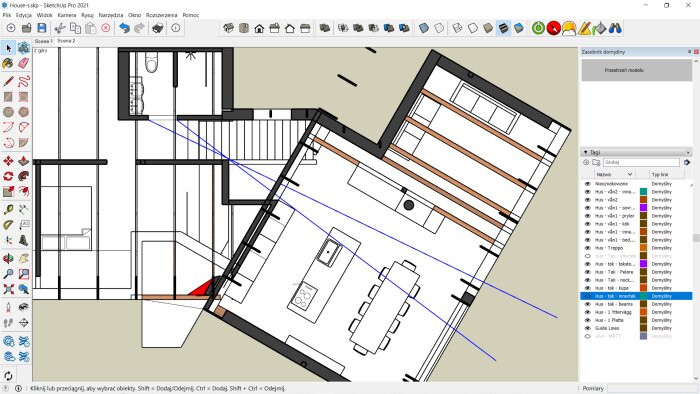Click the Typ linii column header
Screen dimensions: 700x394
tap(660, 174)
